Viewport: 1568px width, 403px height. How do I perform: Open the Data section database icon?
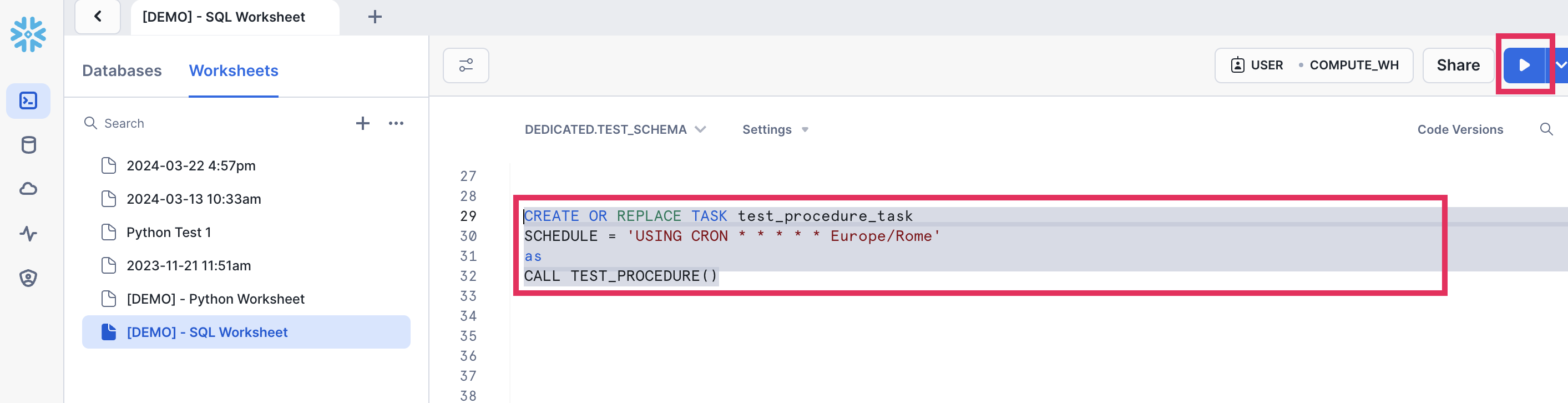[28, 145]
